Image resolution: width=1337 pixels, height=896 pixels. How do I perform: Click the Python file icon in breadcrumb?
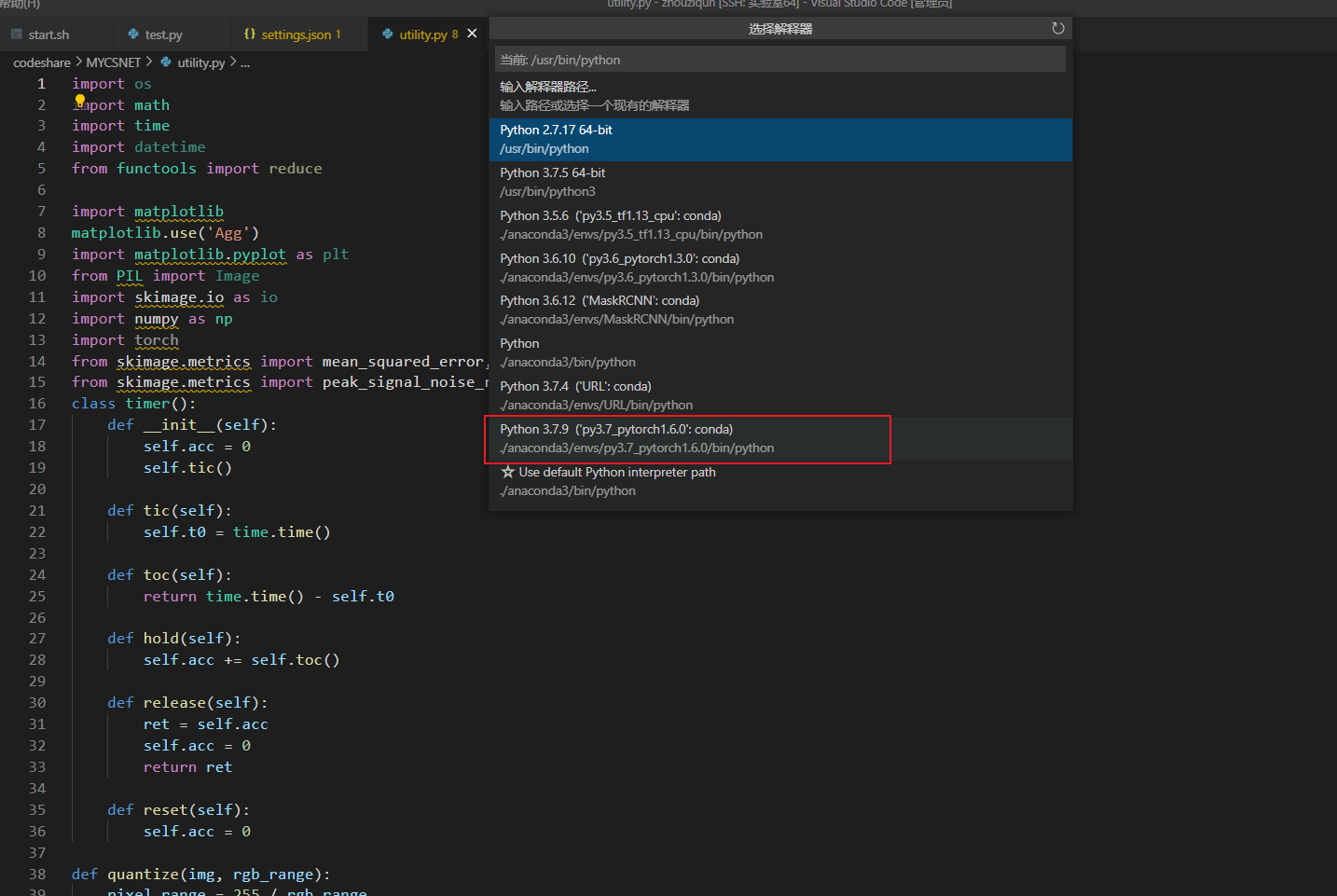[166, 62]
